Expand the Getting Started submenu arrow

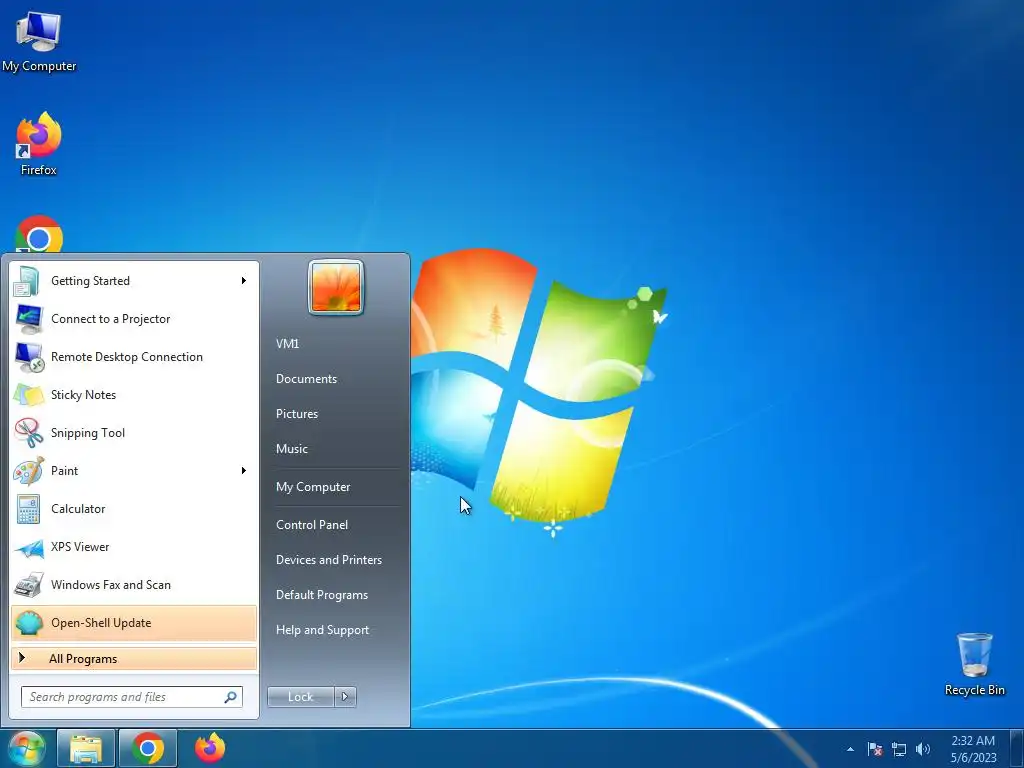tap(244, 281)
